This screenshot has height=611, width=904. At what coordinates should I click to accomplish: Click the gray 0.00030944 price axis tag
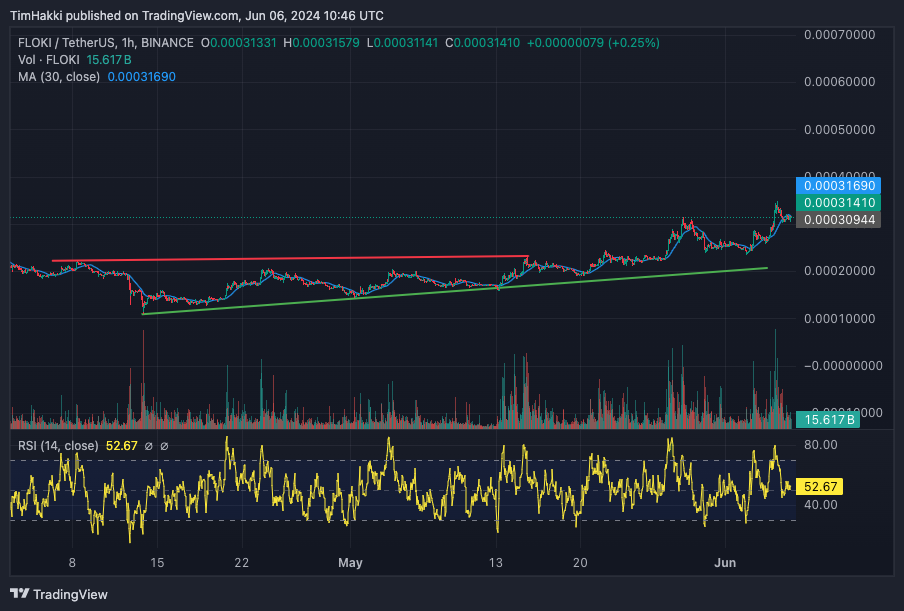[838, 220]
